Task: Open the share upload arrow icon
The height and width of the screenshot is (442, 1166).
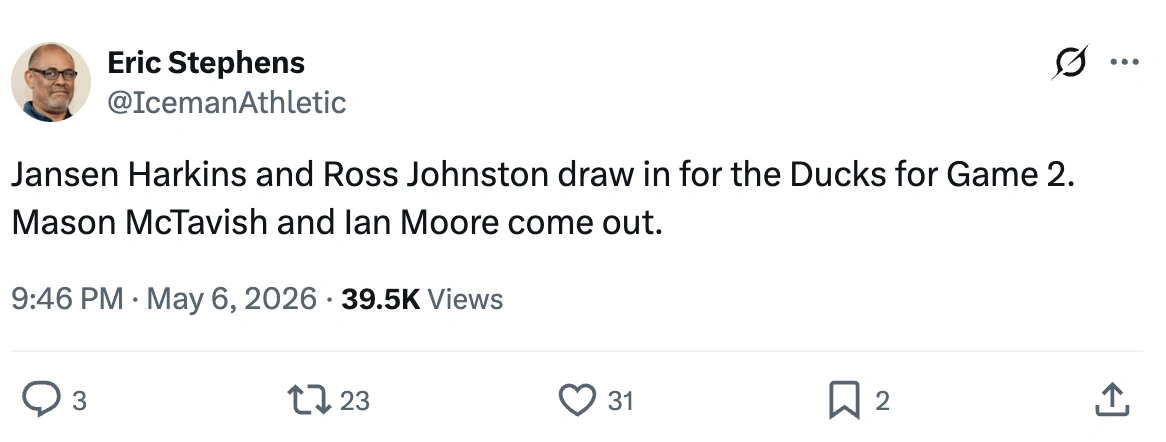Action: pos(1112,400)
